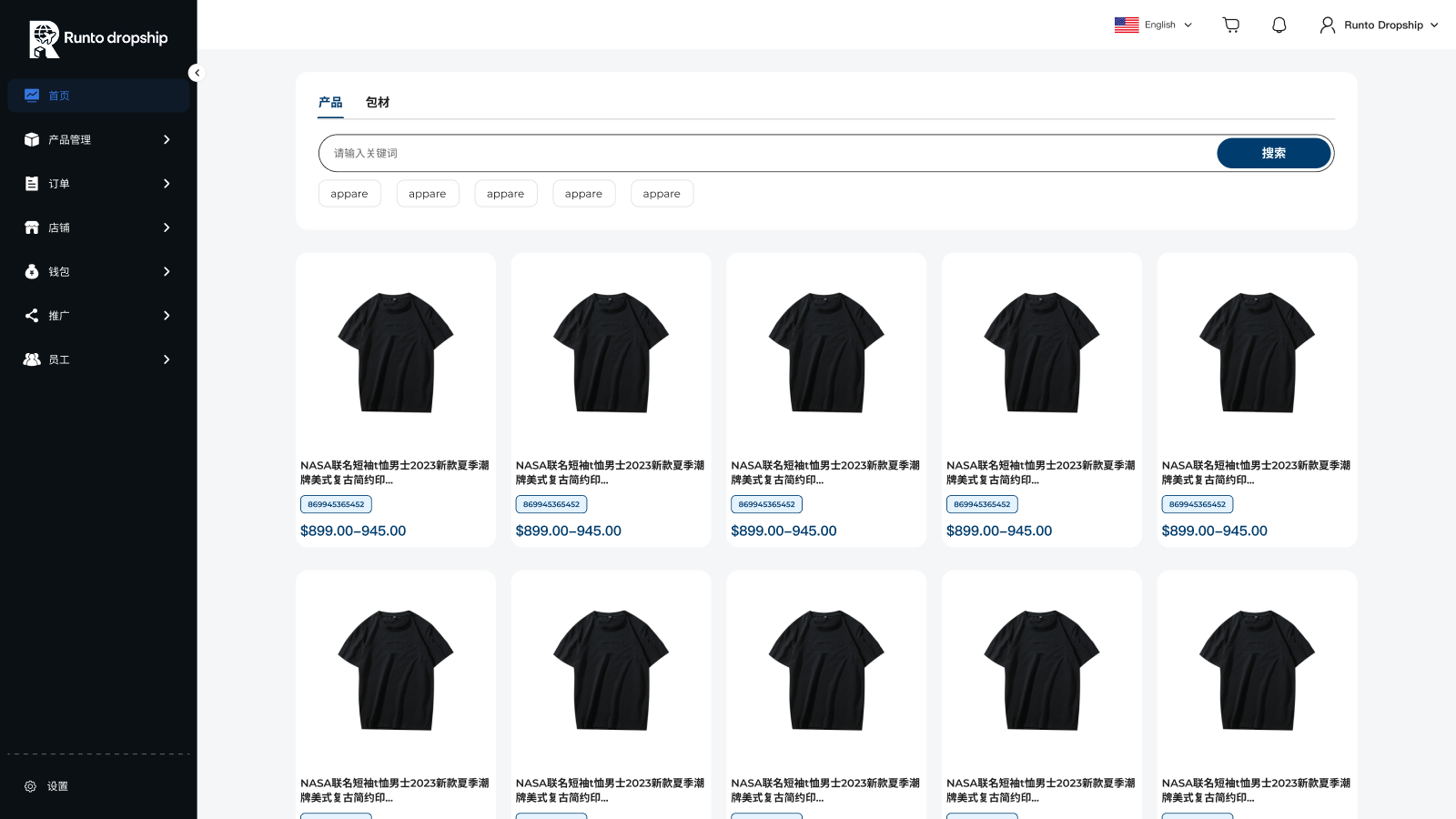The height and width of the screenshot is (819, 1456).
Task: Select the 产品管理 box icon
Action: click(x=32, y=139)
